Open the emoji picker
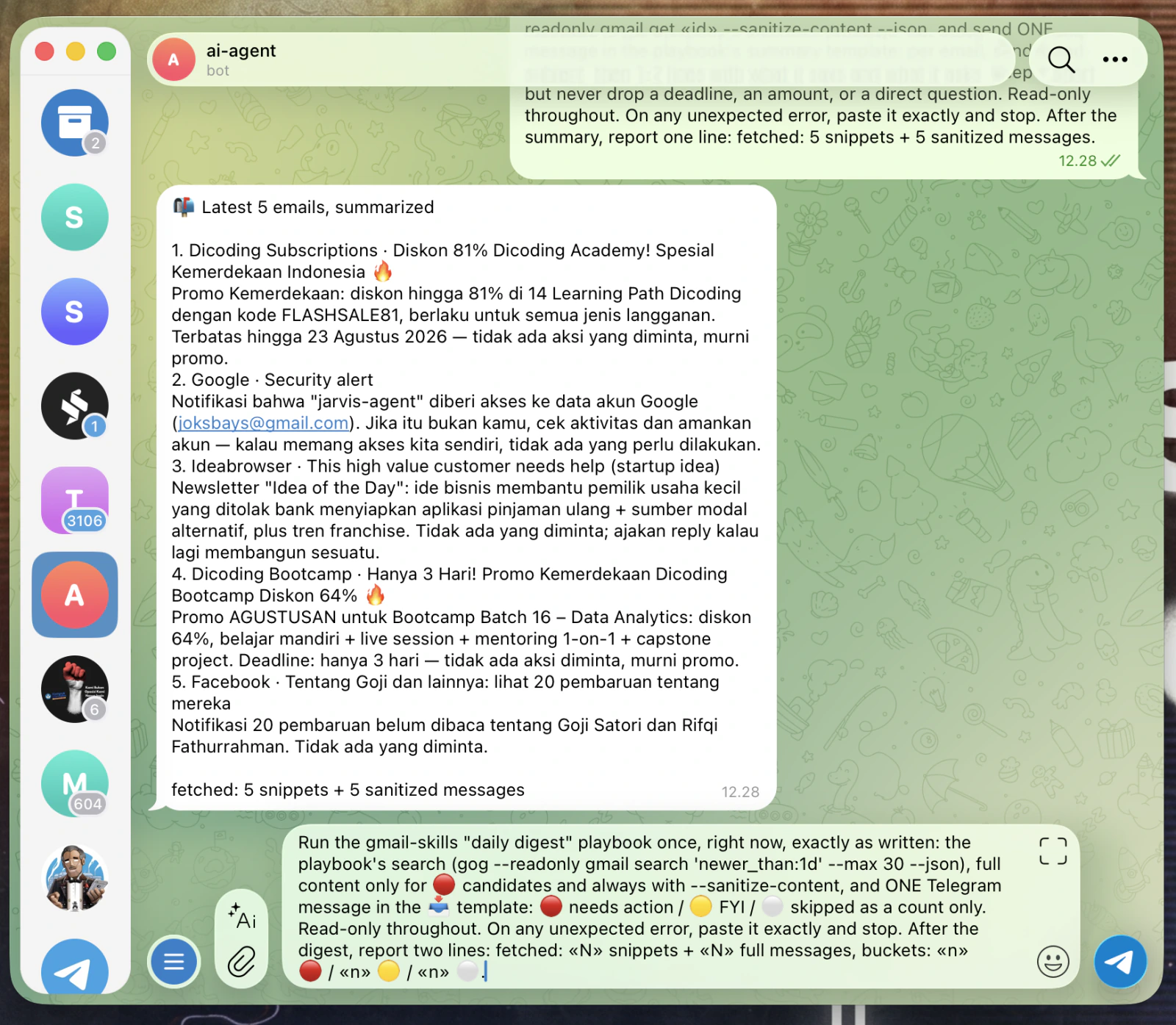The height and width of the screenshot is (1025, 1176). coord(1053,961)
